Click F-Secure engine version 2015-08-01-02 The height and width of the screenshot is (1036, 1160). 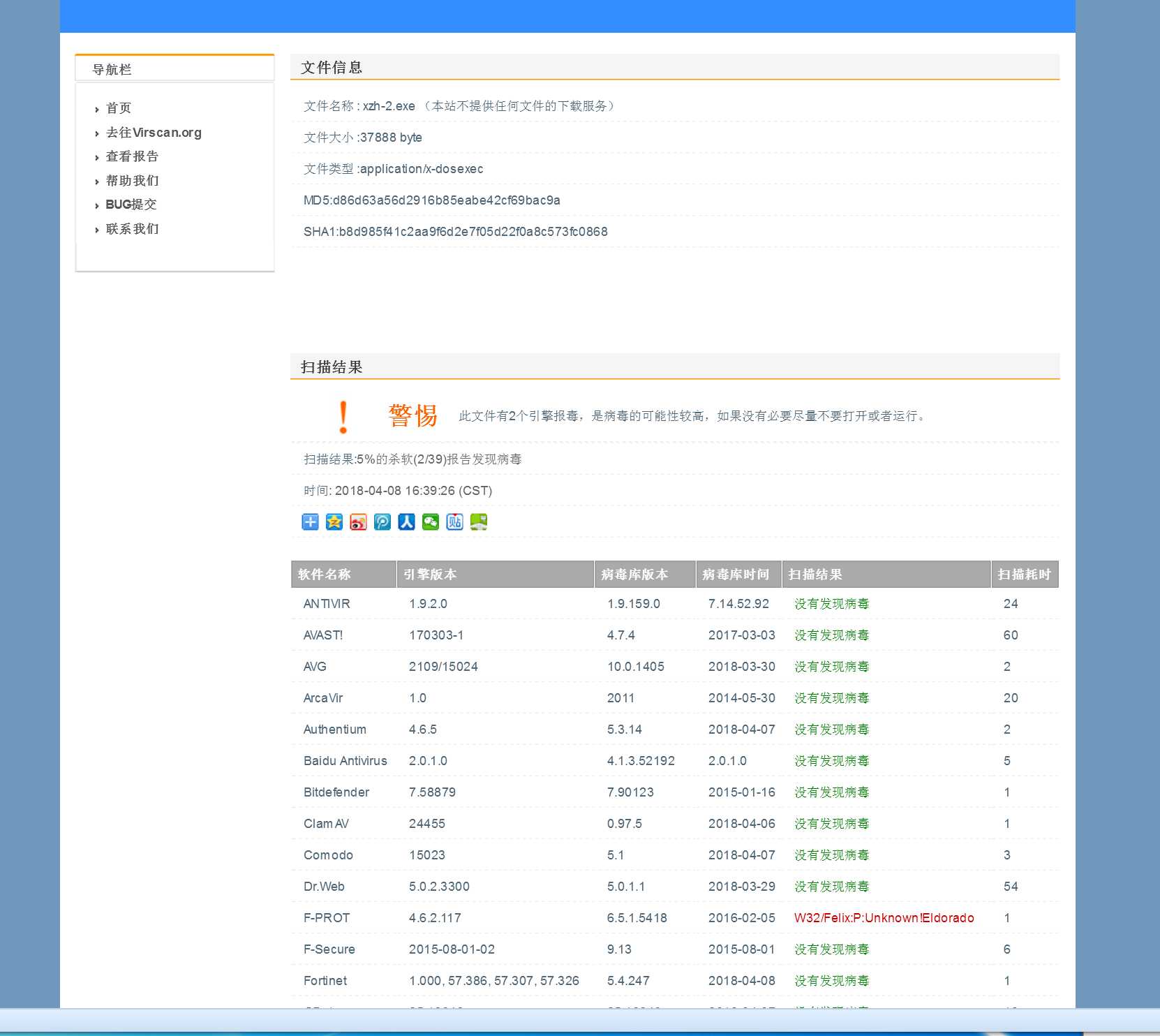pyautogui.click(x=452, y=949)
